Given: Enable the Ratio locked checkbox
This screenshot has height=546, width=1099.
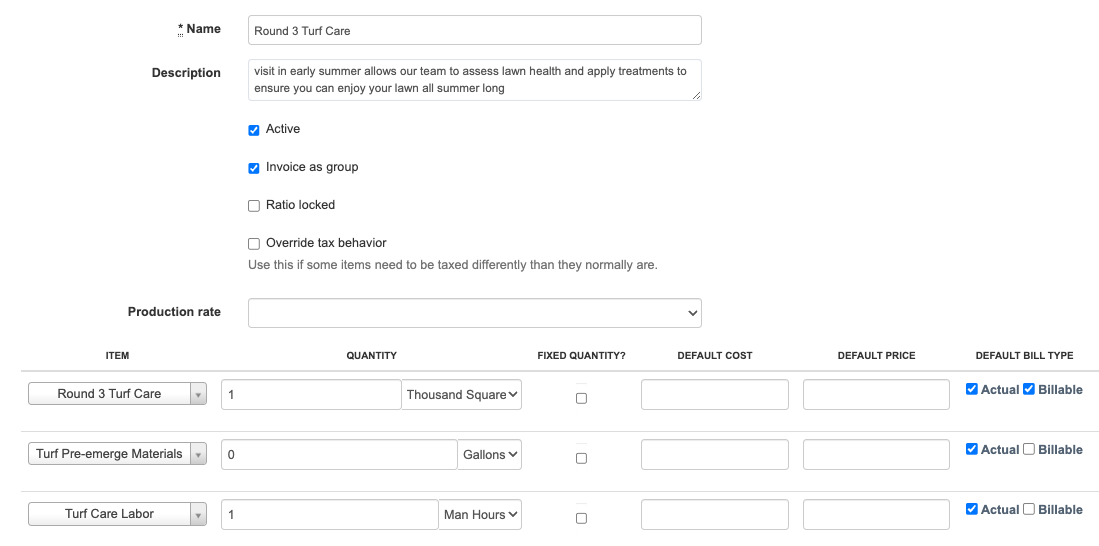Looking at the screenshot, I should click(x=254, y=206).
